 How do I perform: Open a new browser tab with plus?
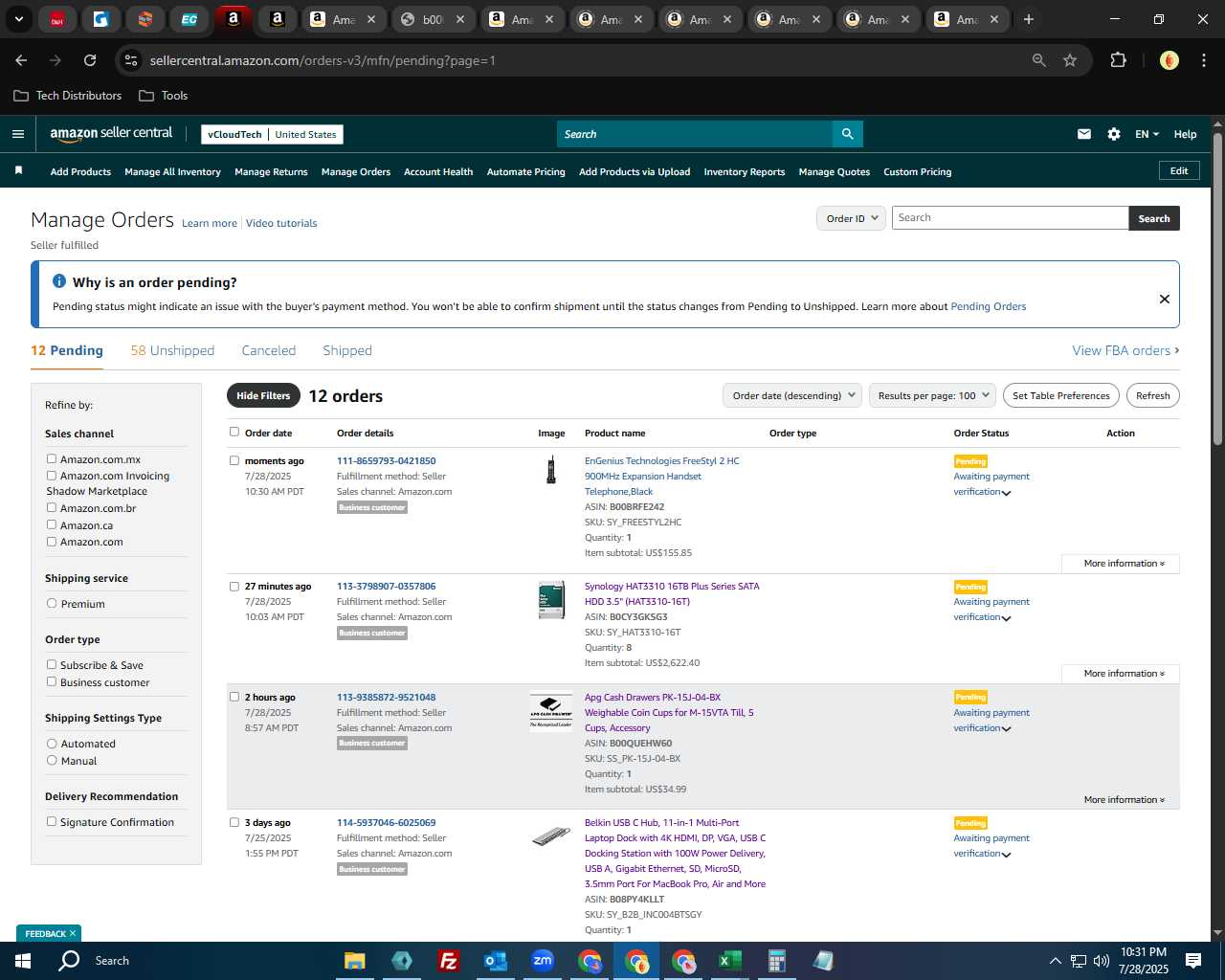(1029, 19)
